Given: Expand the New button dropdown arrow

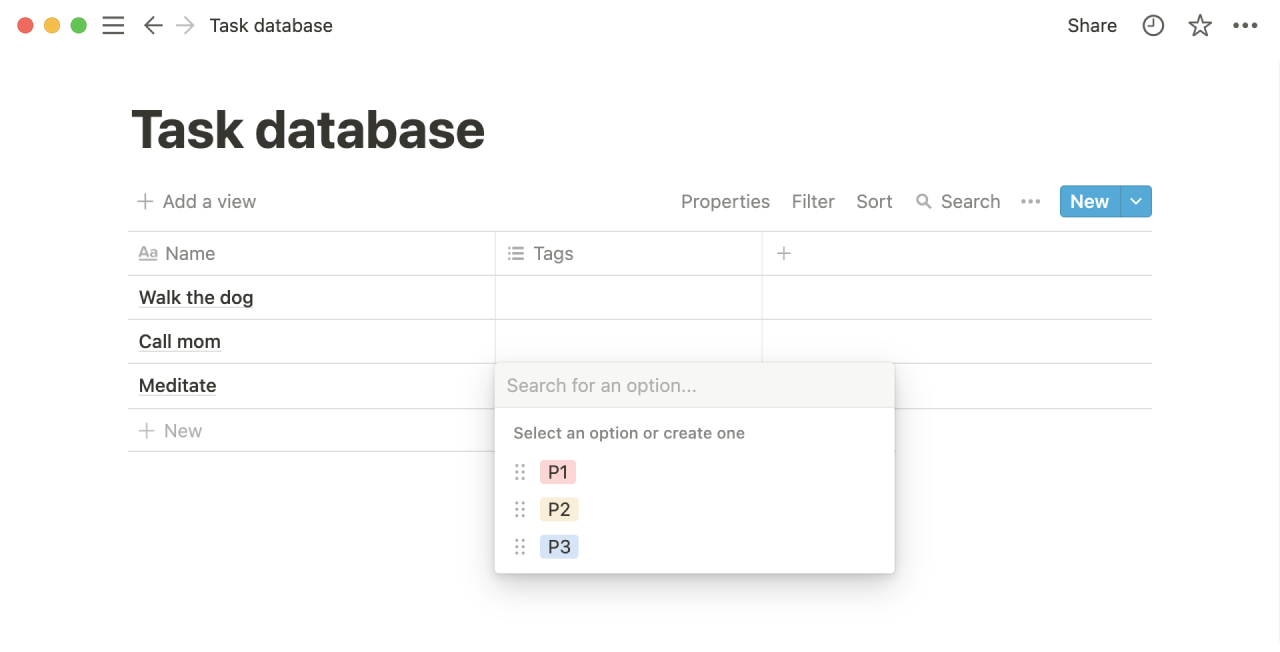Looking at the screenshot, I should tap(1136, 202).
